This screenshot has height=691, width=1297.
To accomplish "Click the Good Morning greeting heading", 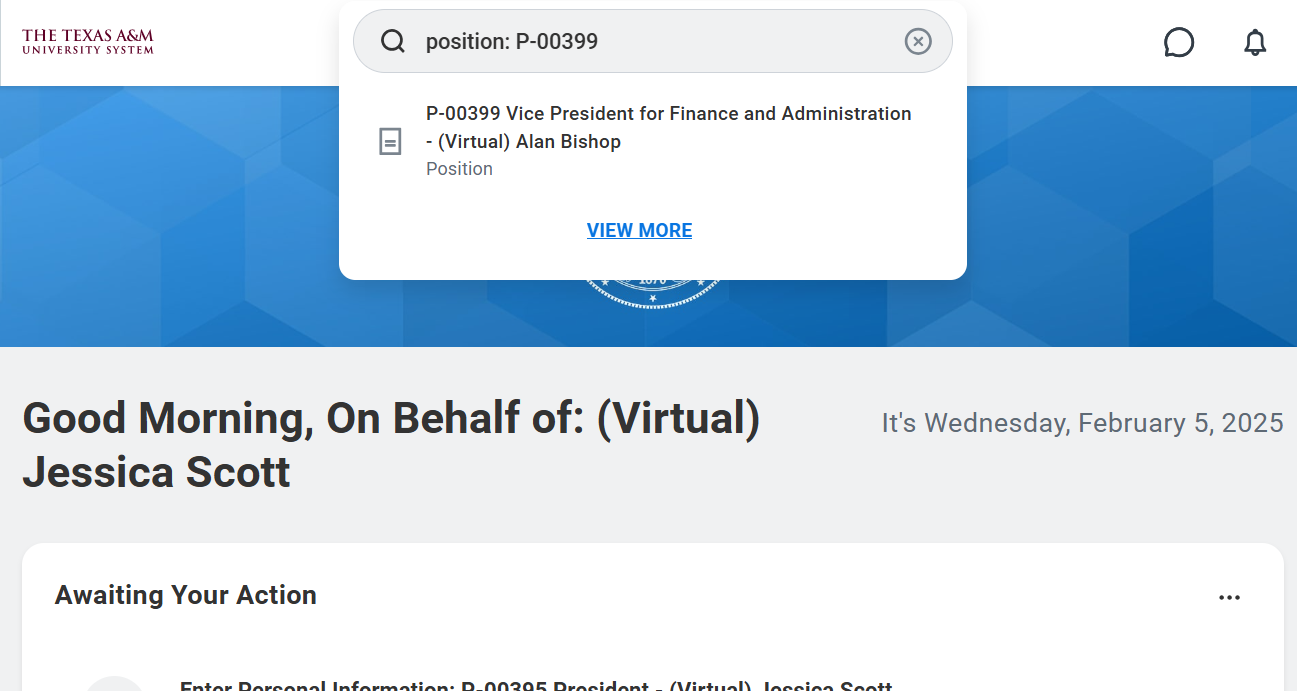I will [x=391, y=445].
